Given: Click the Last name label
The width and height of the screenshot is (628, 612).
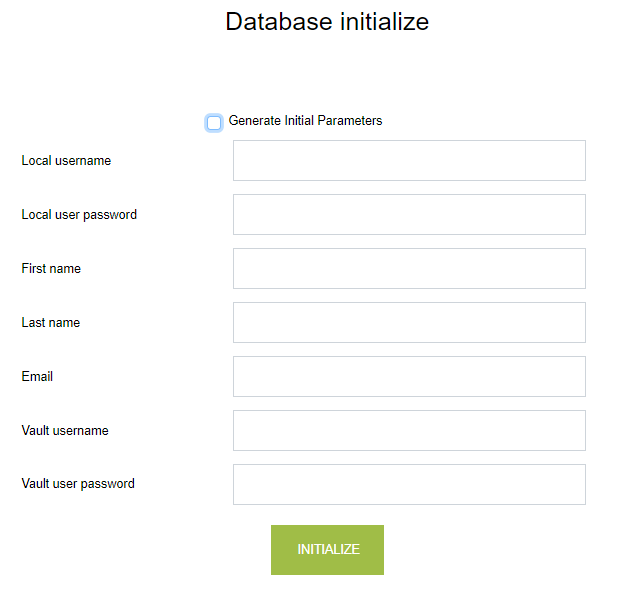Looking at the screenshot, I should point(51,323).
